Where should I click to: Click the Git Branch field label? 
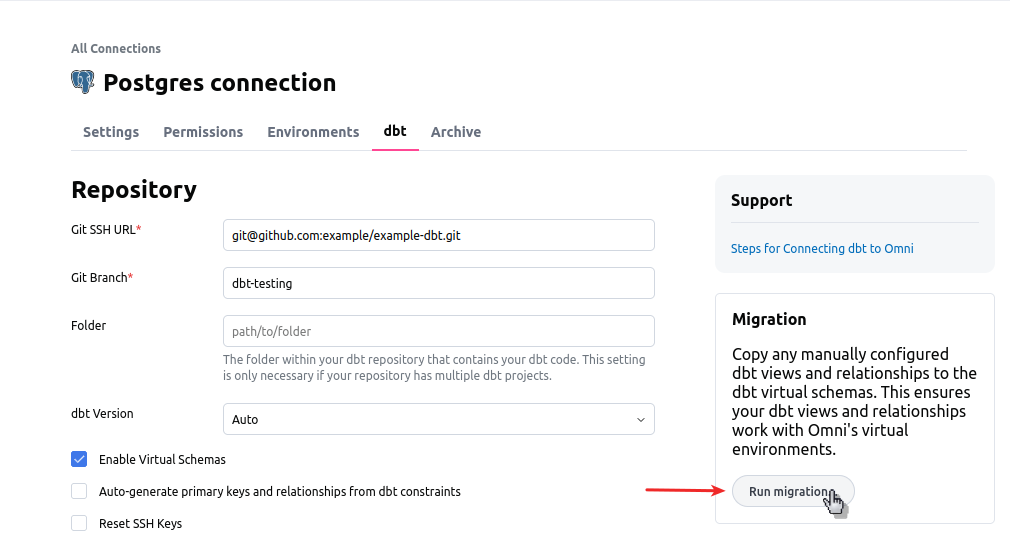point(100,277)
